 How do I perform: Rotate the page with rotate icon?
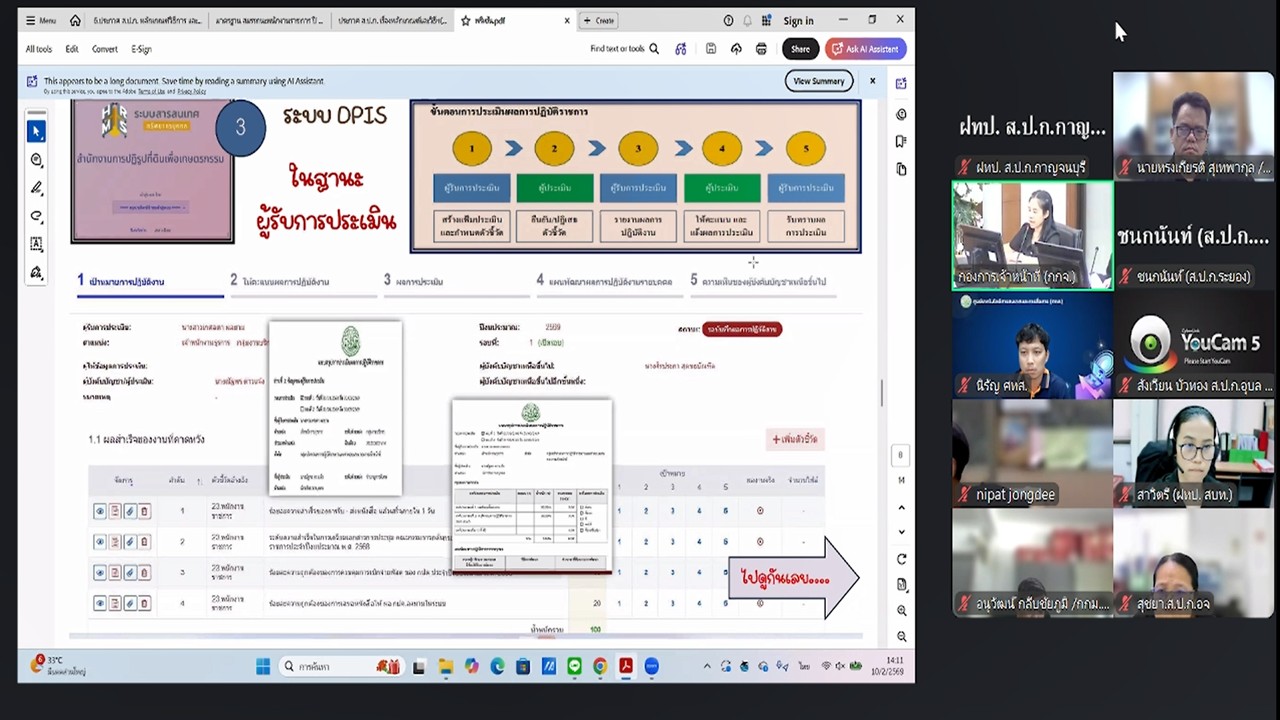pyautogui.click(x=901, y=559)
